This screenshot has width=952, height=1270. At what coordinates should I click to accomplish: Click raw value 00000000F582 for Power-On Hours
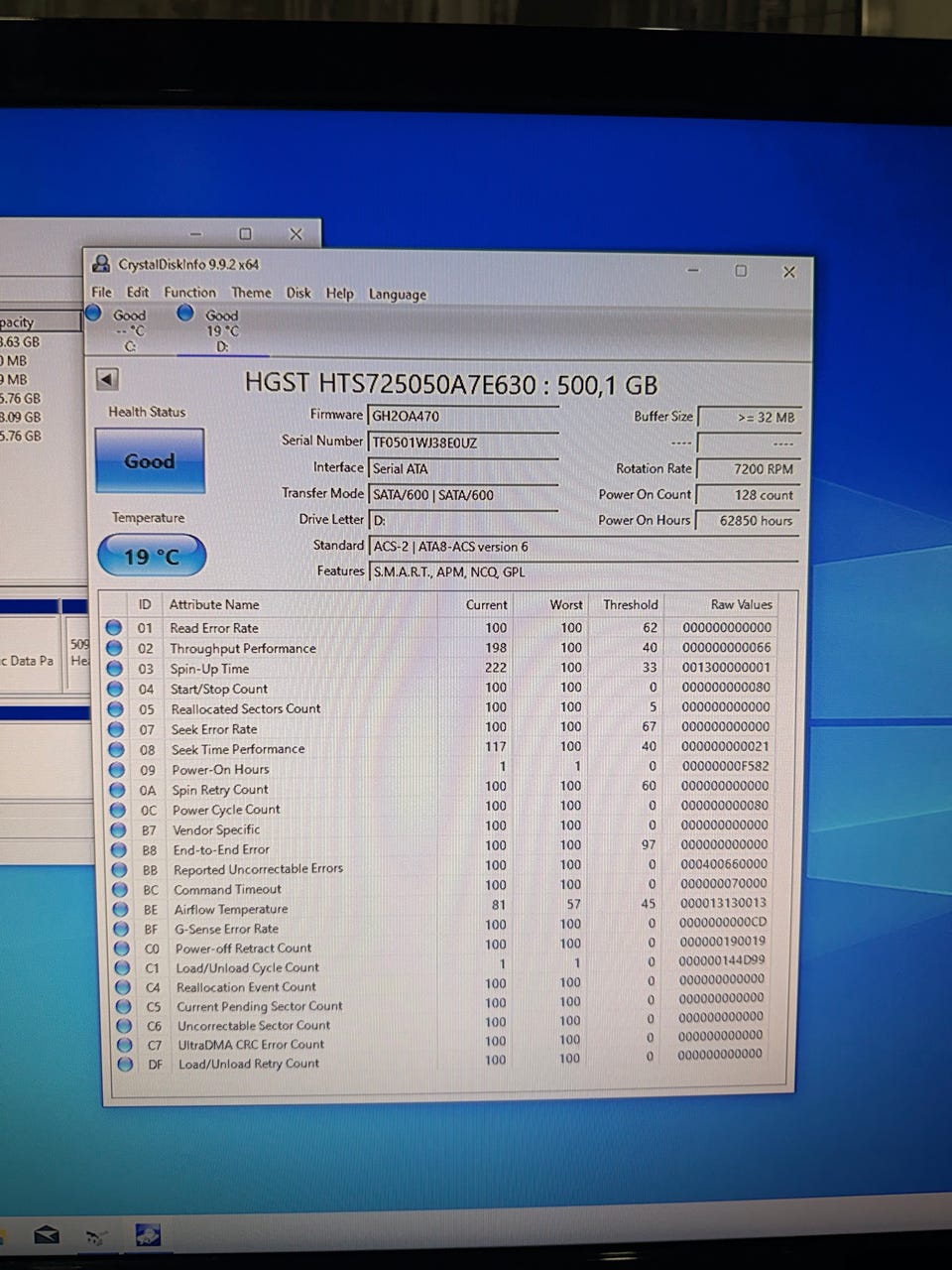pos(724,766)
